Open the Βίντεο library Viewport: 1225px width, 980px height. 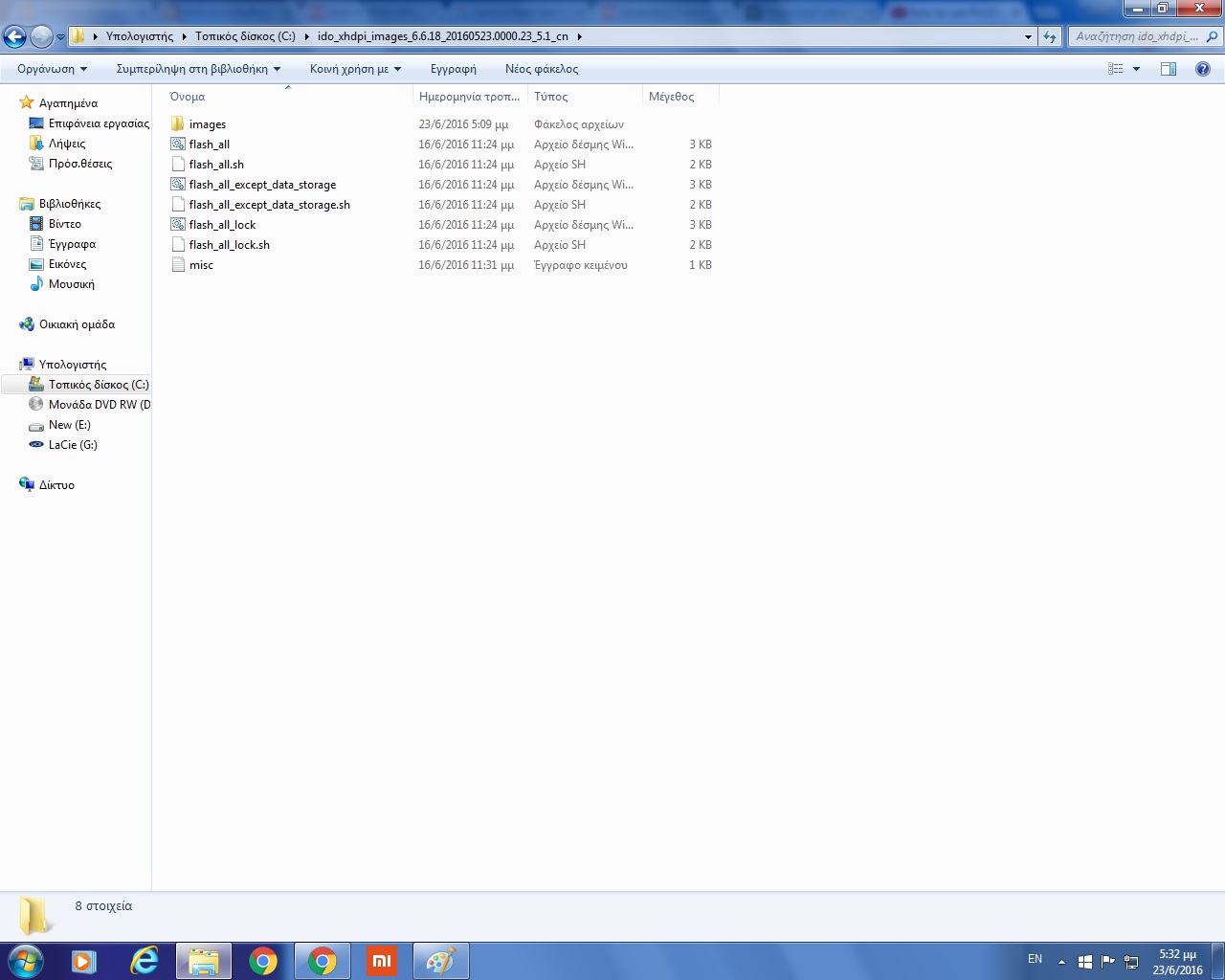click(x=56, y=224)
